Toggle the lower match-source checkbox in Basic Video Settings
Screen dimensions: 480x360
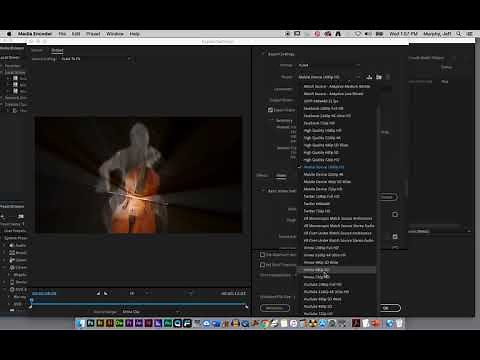point(395,236)
